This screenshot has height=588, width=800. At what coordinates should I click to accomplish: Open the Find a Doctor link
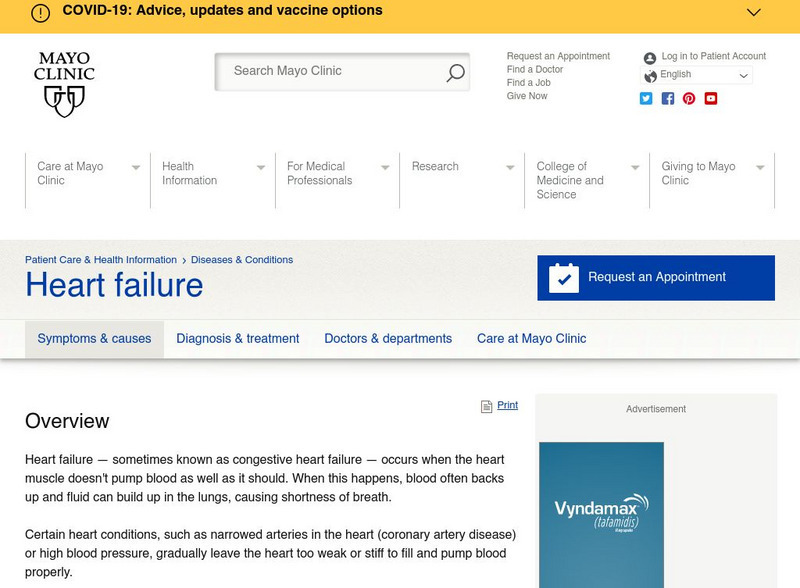(x=535, y=70)
